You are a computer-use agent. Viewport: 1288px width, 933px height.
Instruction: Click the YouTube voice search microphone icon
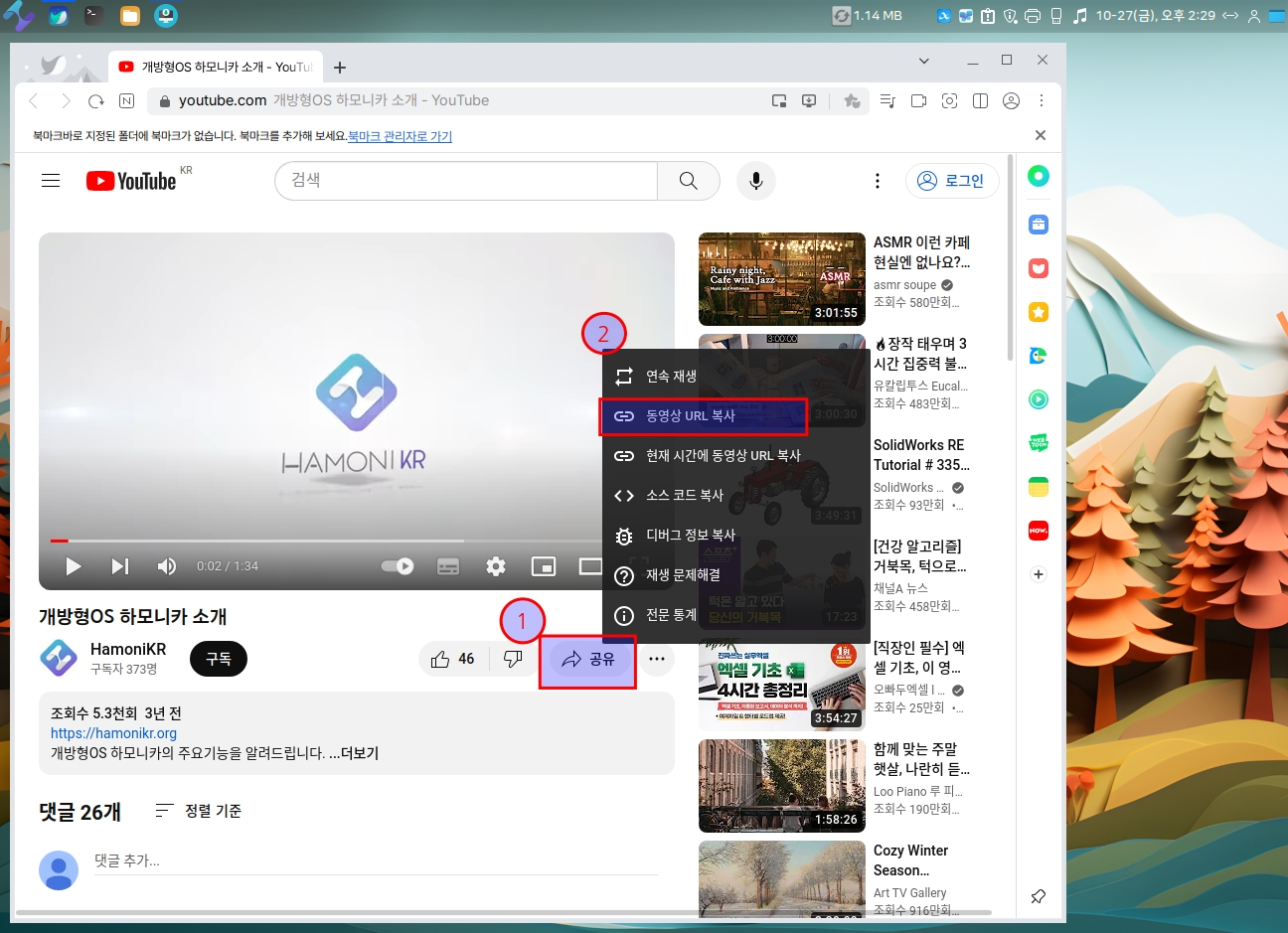755,181
